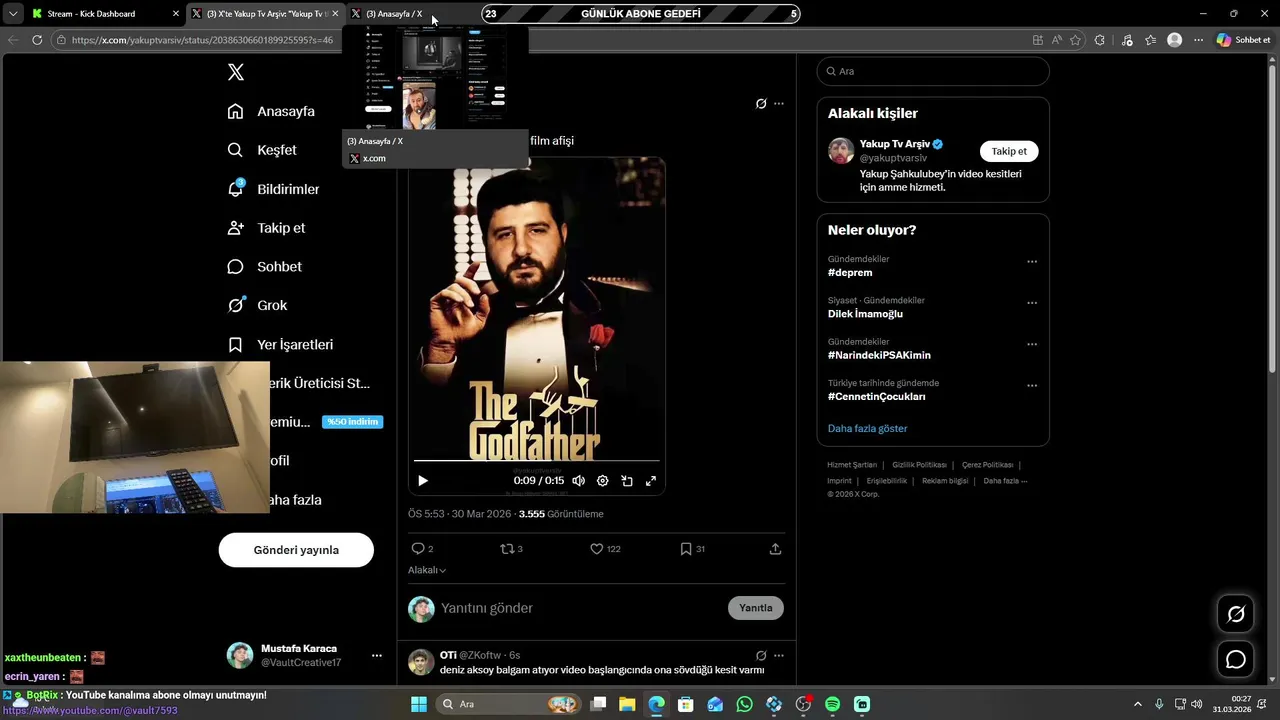Screen dimensions: 1280x720
Task: Add page to browser favorites star
Action: 1075,40
